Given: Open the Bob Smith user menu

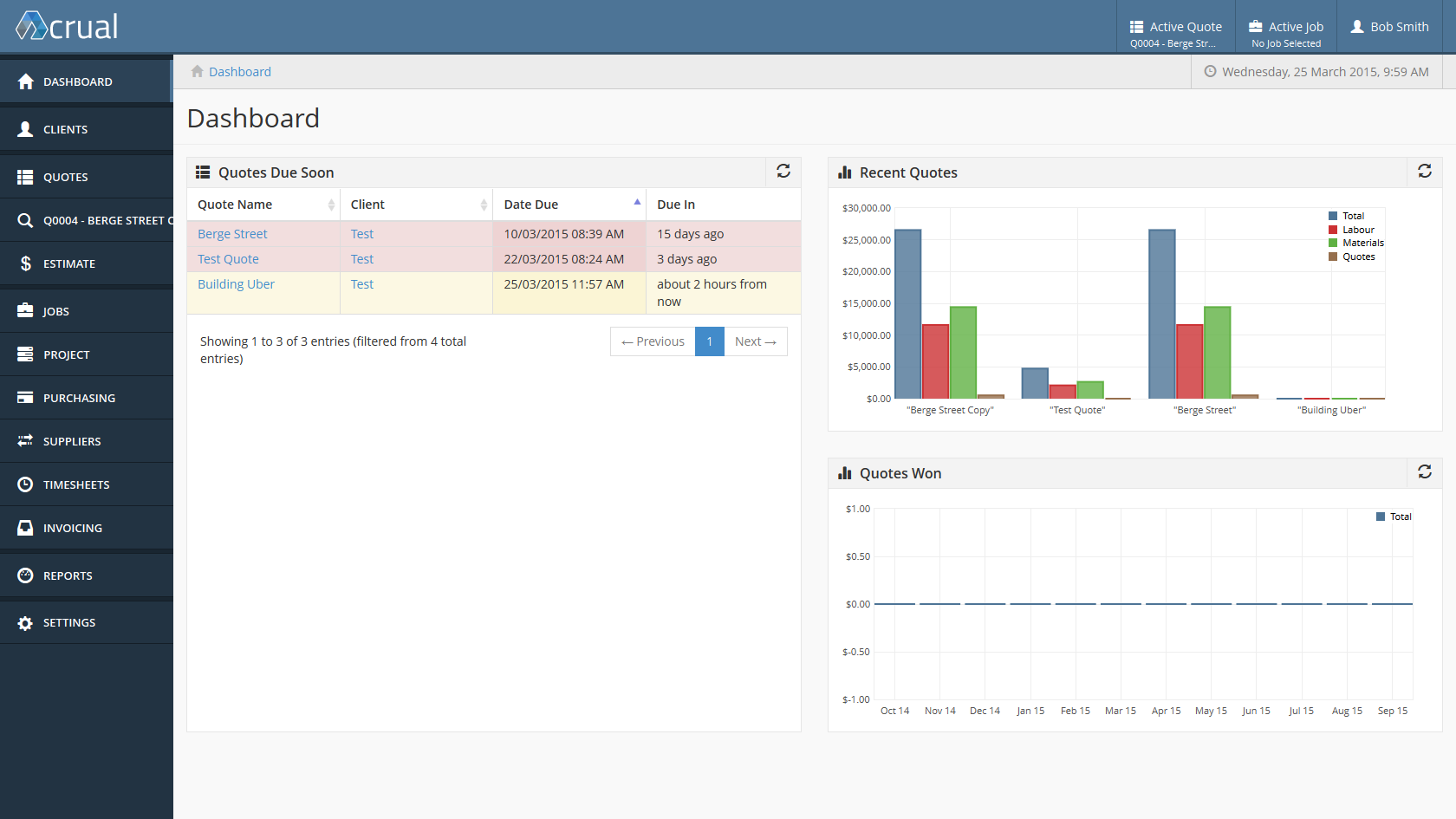Looking at the screenshot, I should click(1389, 27).
